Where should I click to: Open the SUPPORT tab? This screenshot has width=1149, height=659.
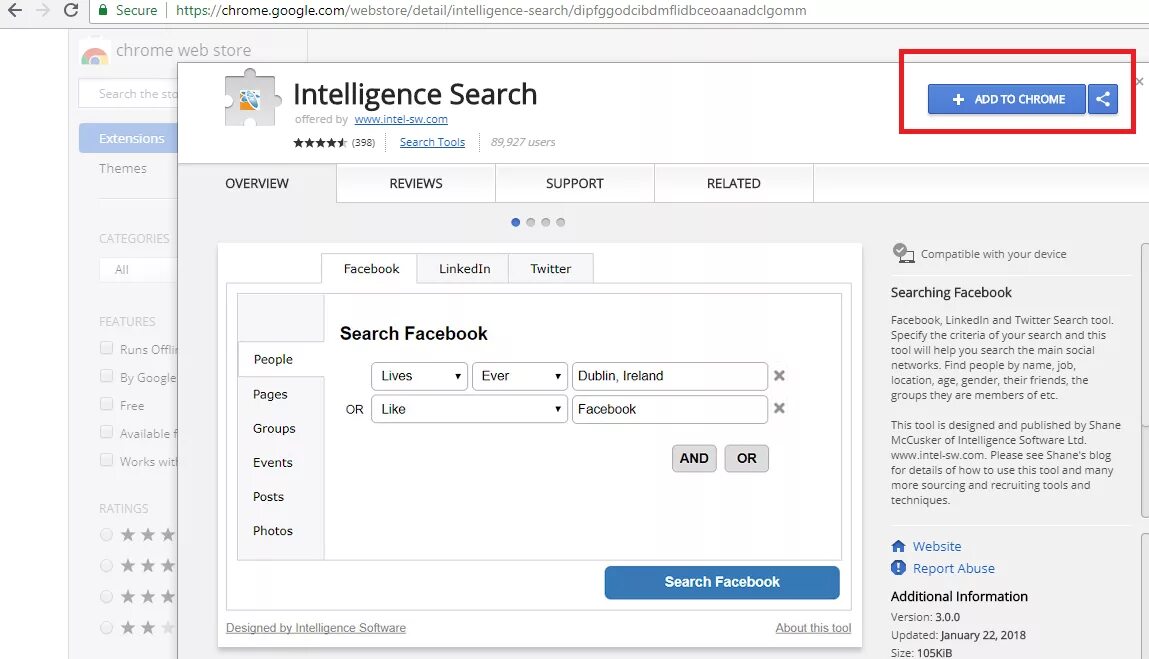575,183
